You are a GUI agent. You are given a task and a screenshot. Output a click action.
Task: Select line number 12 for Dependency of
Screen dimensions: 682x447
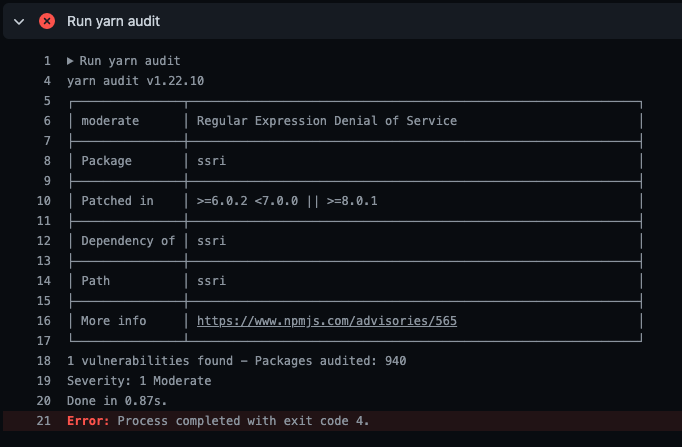click(x=43, y=241)
